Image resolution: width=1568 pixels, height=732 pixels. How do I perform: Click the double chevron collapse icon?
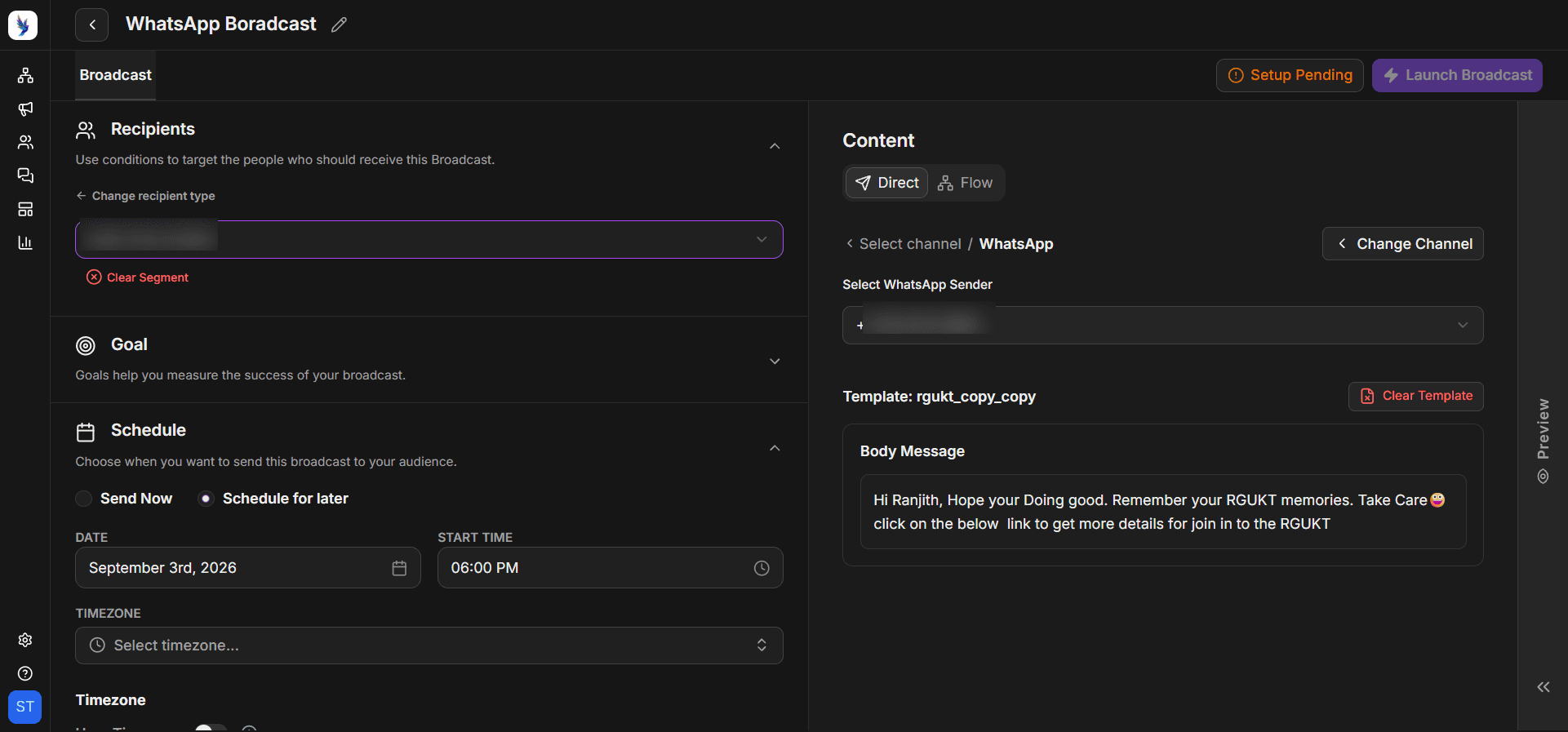(x=1543, y=687)
